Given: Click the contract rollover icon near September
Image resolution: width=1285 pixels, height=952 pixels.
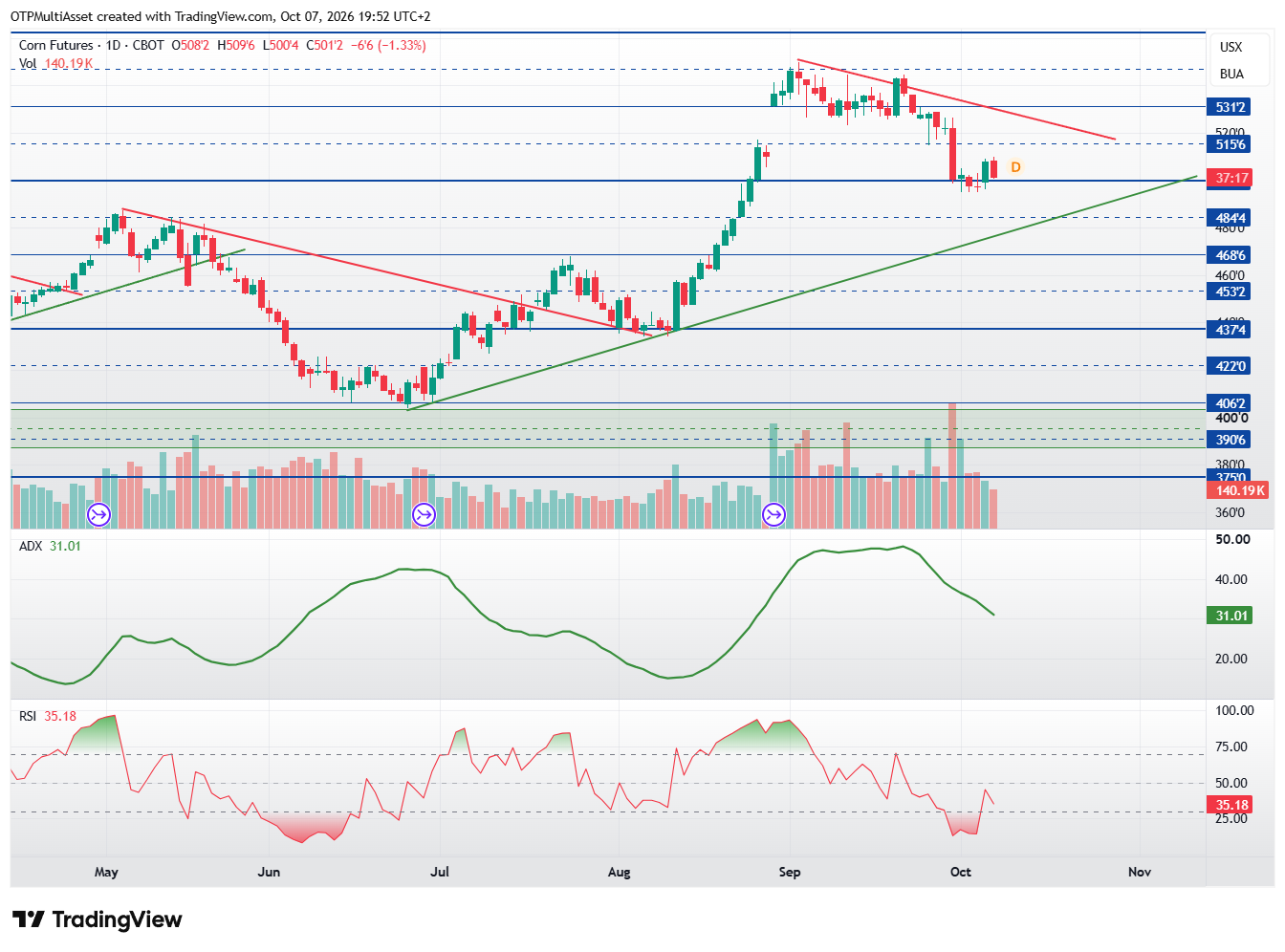Looking at the screenshot, I should point(773,515).
